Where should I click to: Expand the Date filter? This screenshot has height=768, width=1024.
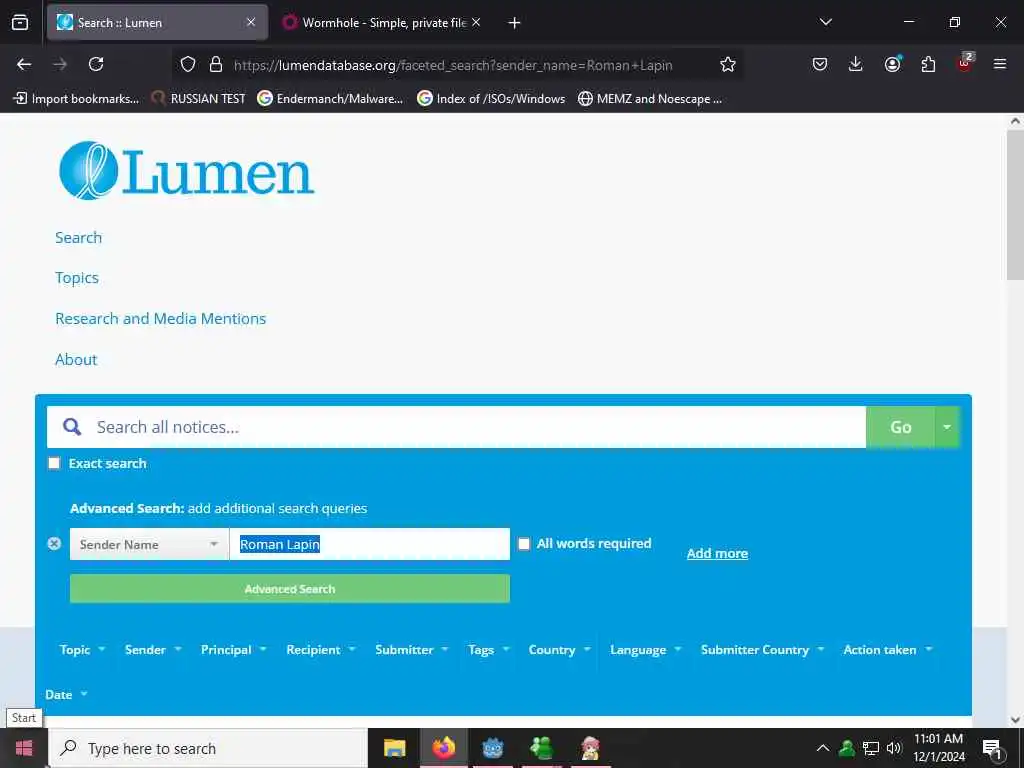pyautogui.click(x=66, y=695)
